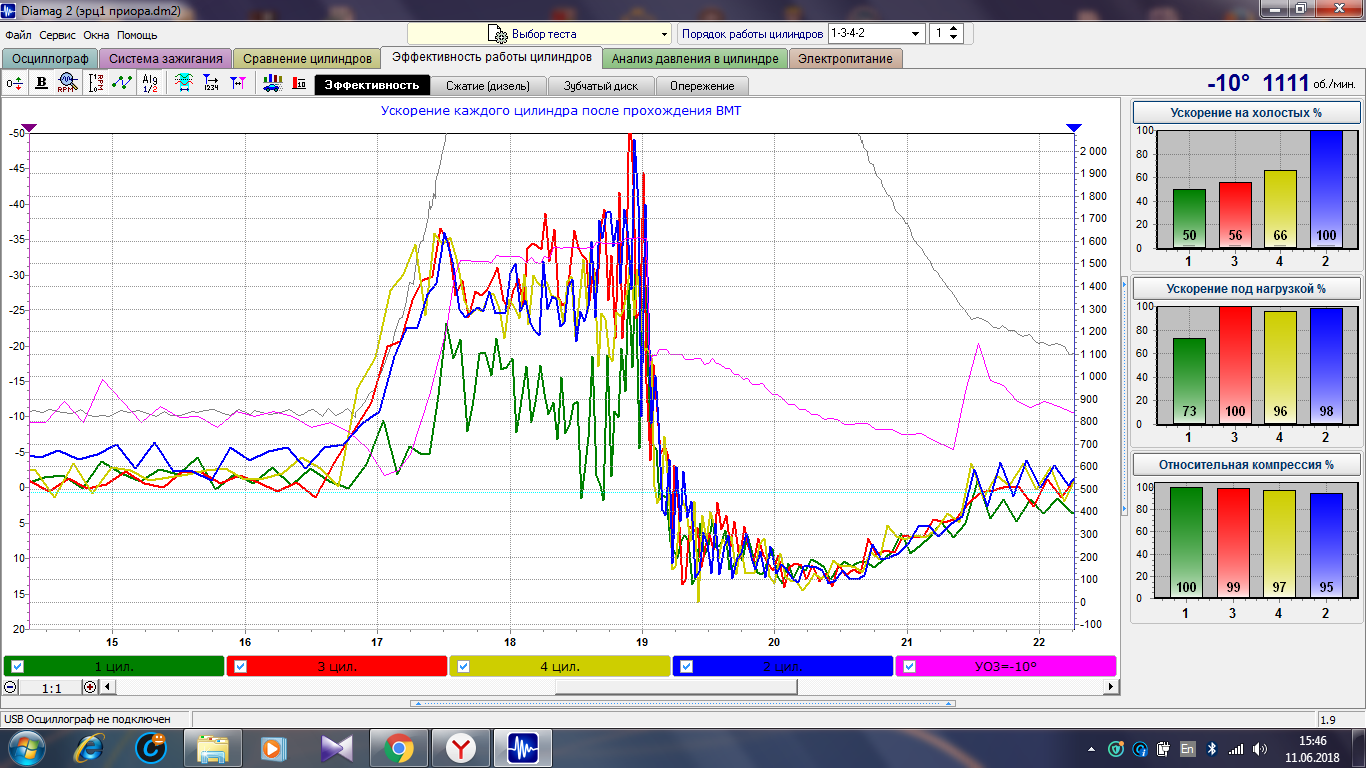1366x768 pixels.
Task: Click the horizontal scrollbar thumb under graph
Action: (x=676, y=687)
